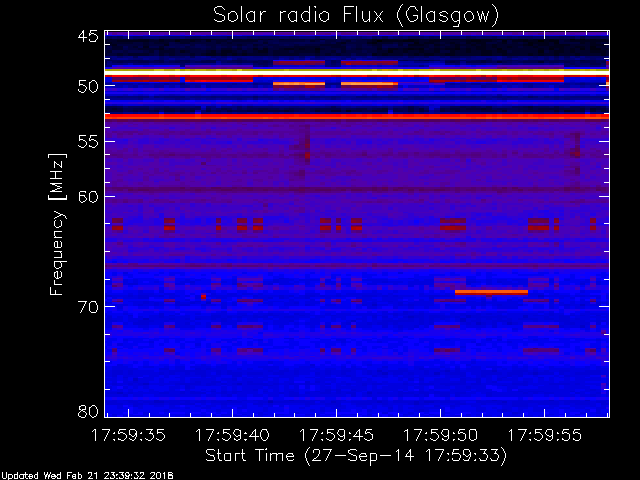Click the bright yellow-white band near 49 MHz
This screenshot has width=640, height=480.
[357, 72]
